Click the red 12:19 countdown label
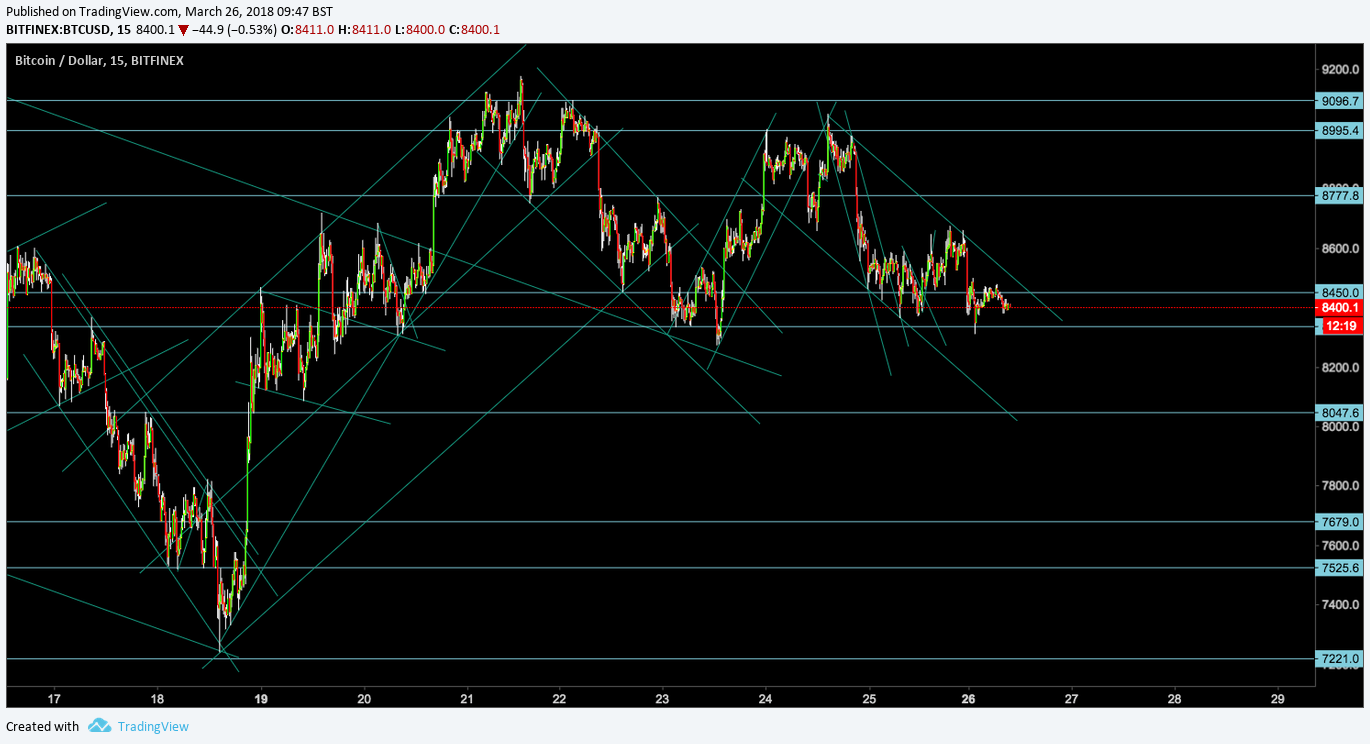Viewport: 1370px width, 744px height. point(1343,326)
